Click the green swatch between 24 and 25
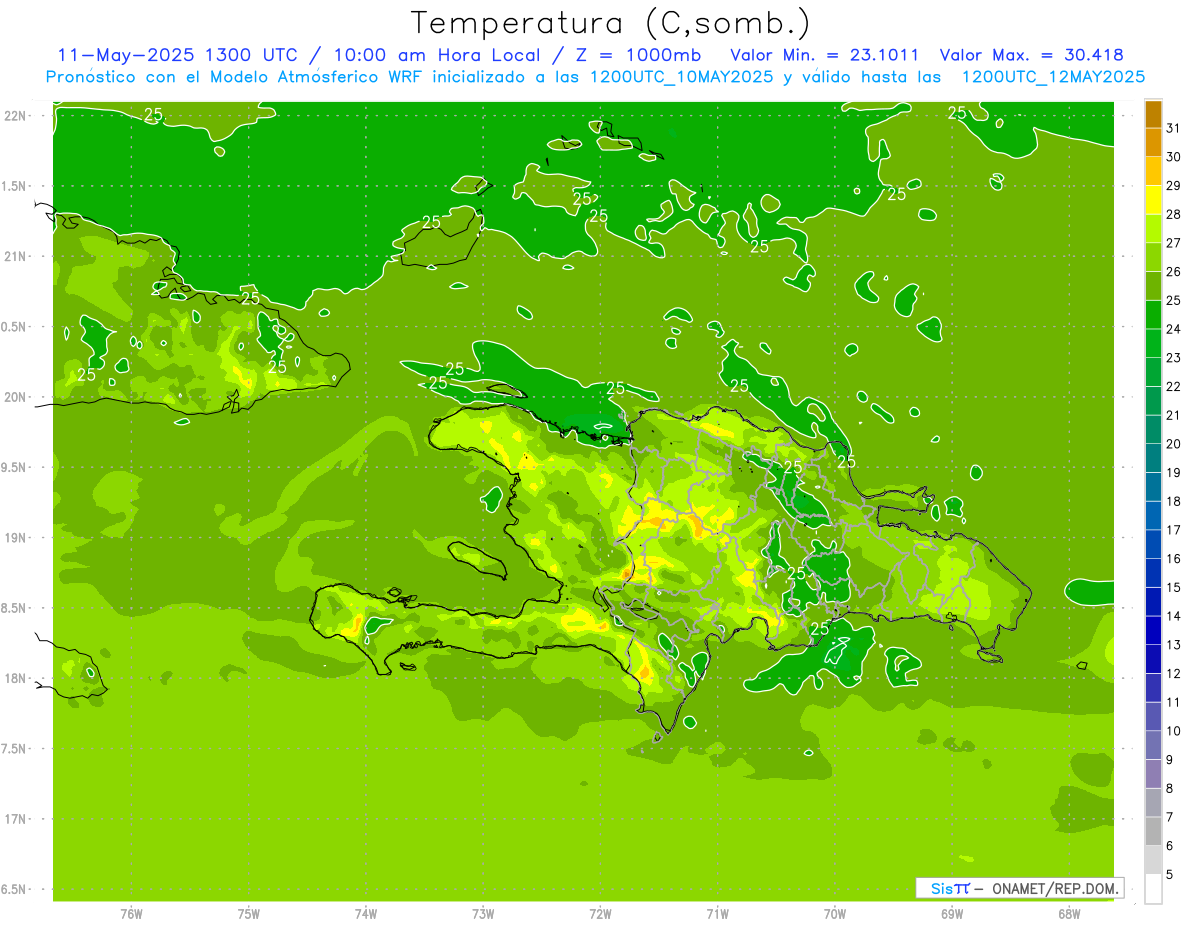This screenshot has height=927, width=1200. tap(1153, 315)
